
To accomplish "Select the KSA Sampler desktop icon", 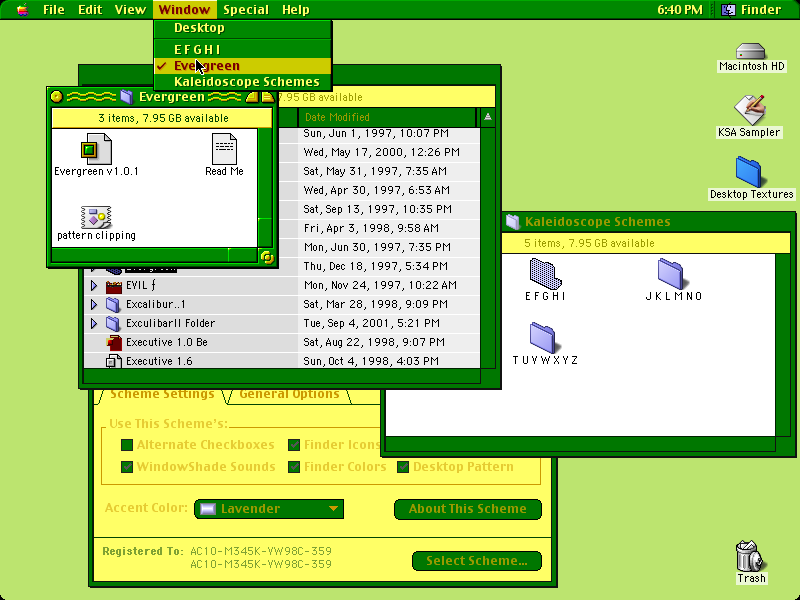I will click(x=749, y=109).
